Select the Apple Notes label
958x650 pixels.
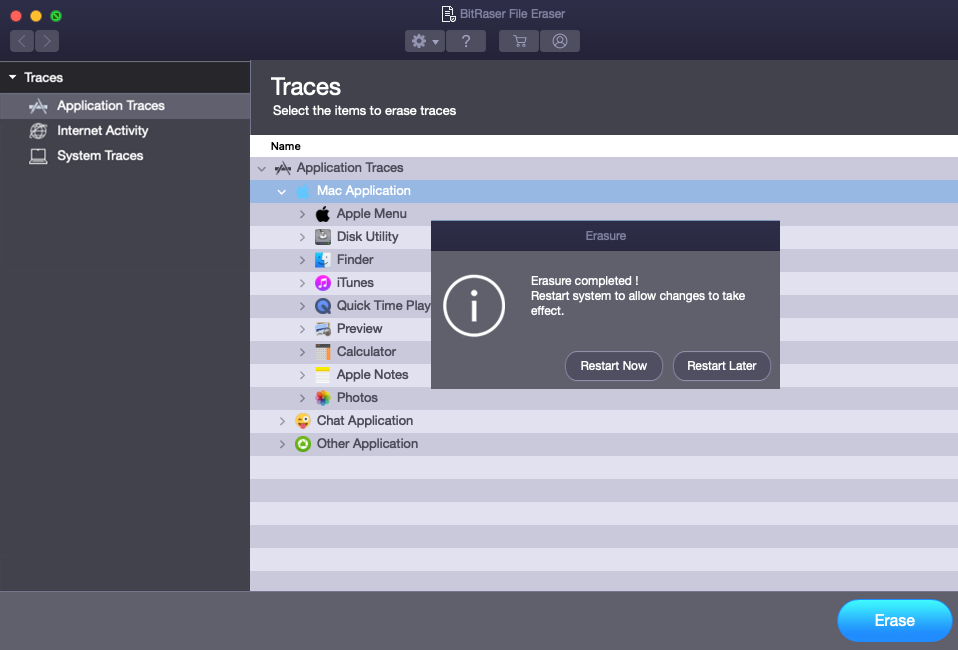(x=372, y=374)
